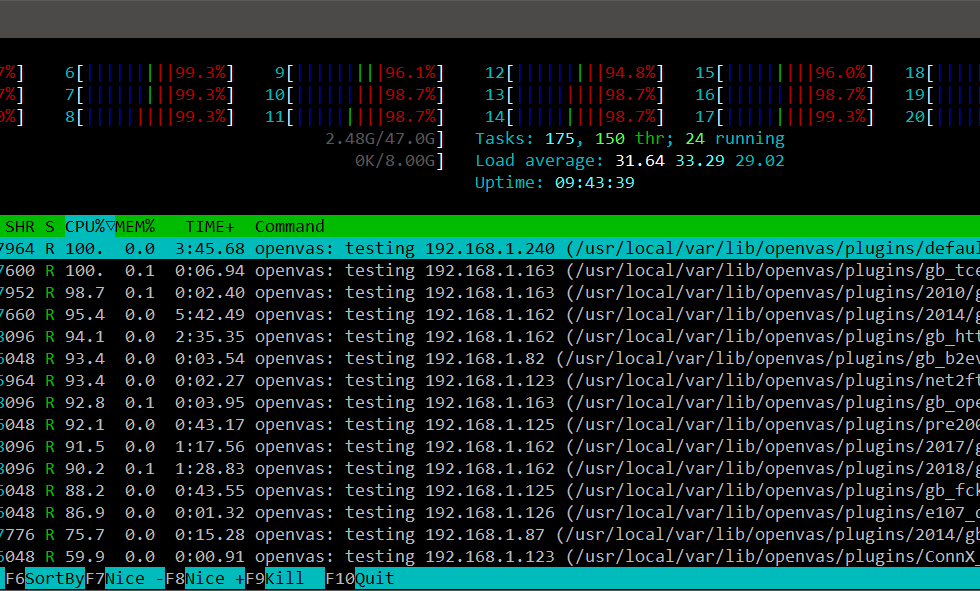Sort by the Command column header

coord(290,226)
